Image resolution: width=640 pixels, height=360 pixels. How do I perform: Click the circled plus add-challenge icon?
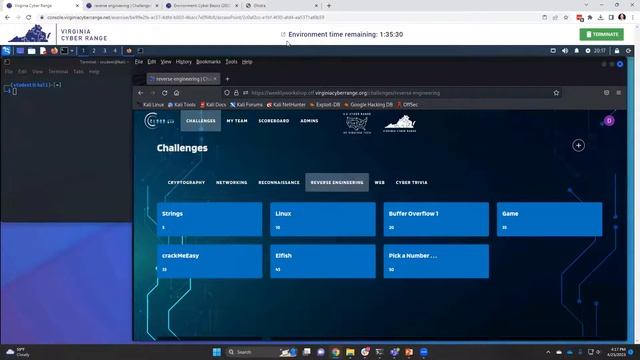click(x=578, y=145)
